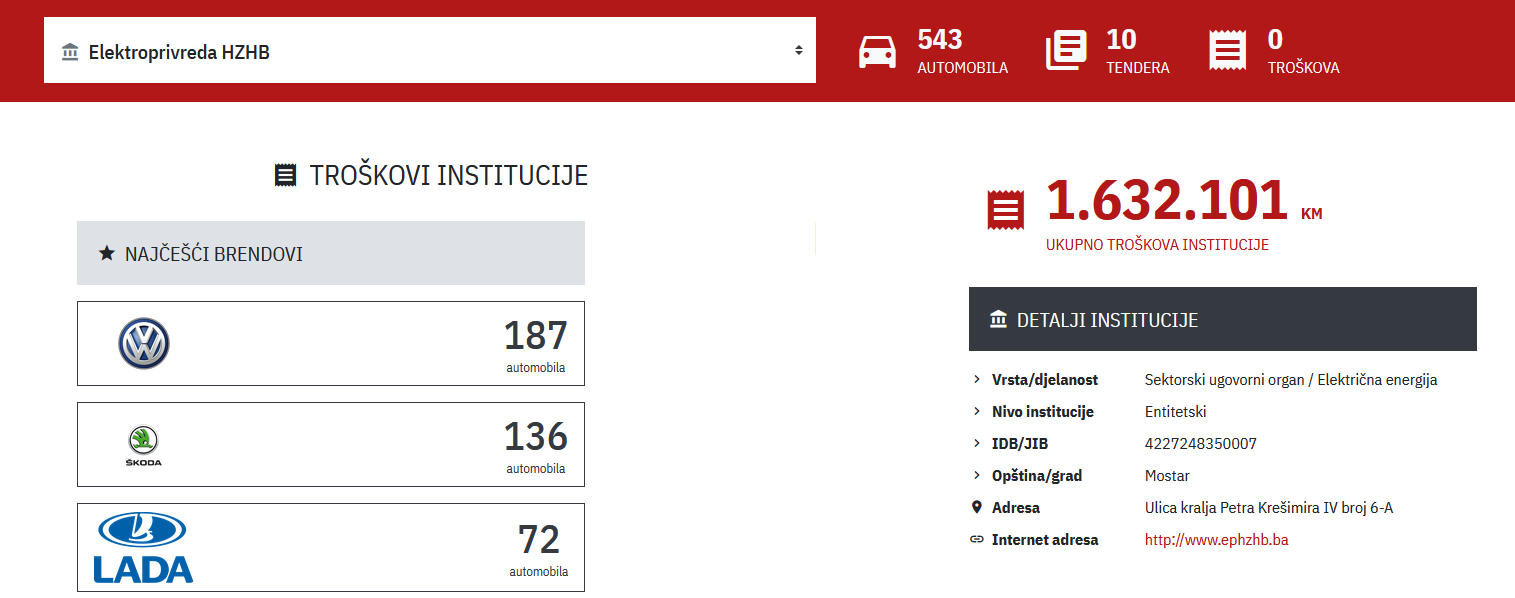Viewport: 1515px width, 598px height.
Task: Click the map pin icon next to Adresa
Action: 977,507
